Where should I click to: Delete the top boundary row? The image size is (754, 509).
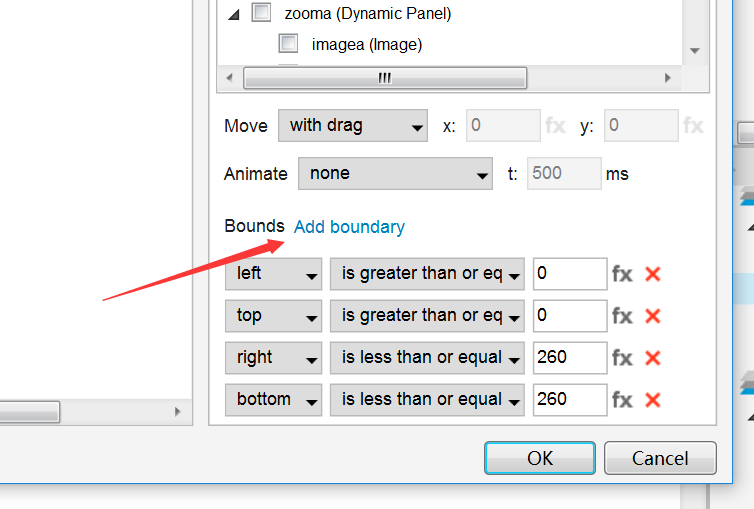653,316
